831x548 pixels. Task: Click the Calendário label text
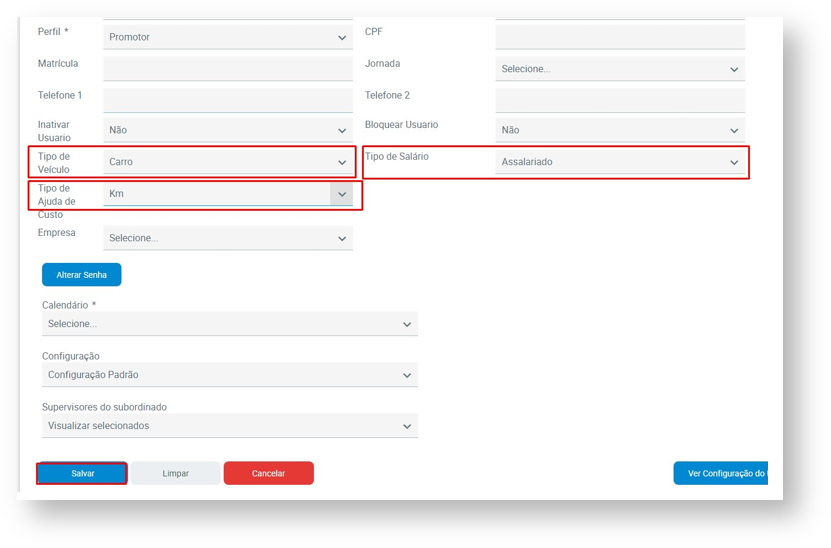(x=69, y=305)
